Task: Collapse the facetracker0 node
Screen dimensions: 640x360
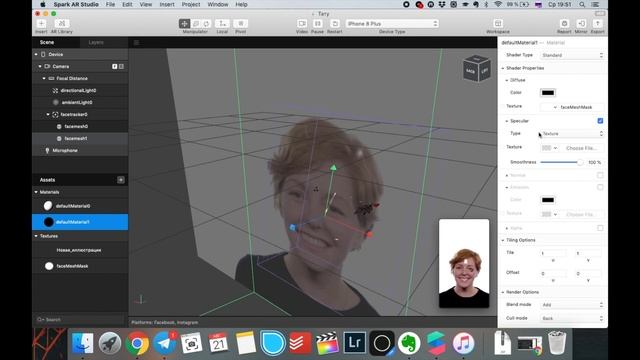Action: tap(48, 115)
